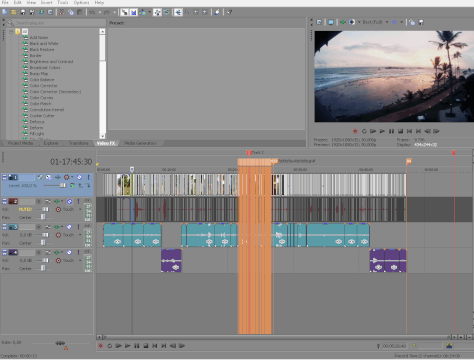Open Touch automation dropdown on track 2
Image resolution: width=474 pixels, height=360 pixels.
pyautogui.click(x=80, y=209)
